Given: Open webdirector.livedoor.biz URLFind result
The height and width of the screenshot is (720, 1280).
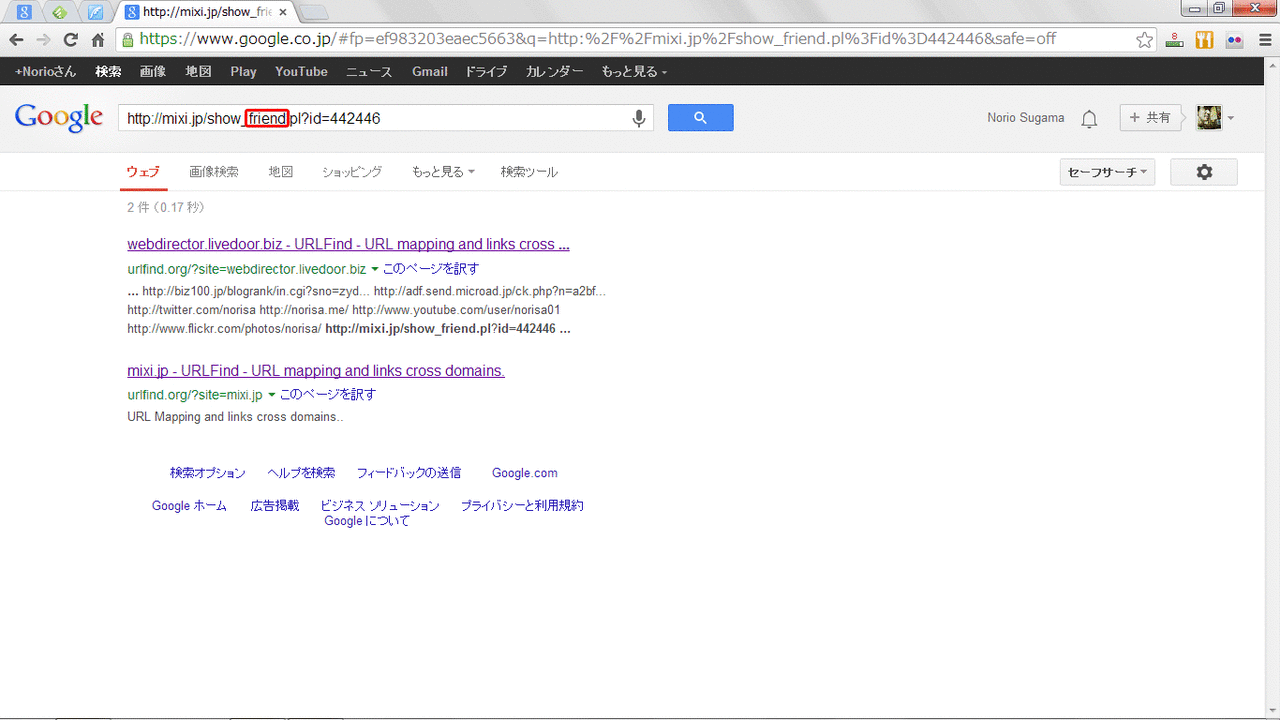Looking at the screenshot, I should (348, 244).
